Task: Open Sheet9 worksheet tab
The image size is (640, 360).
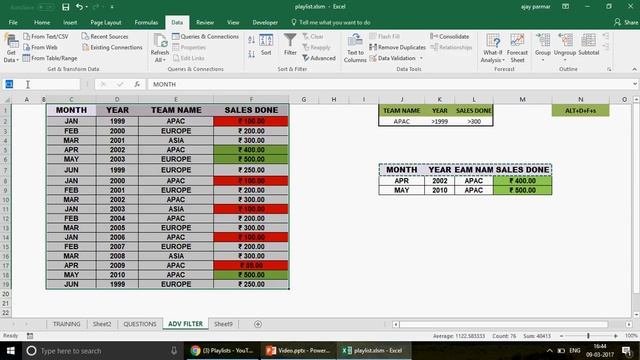Action: point(223,324)
